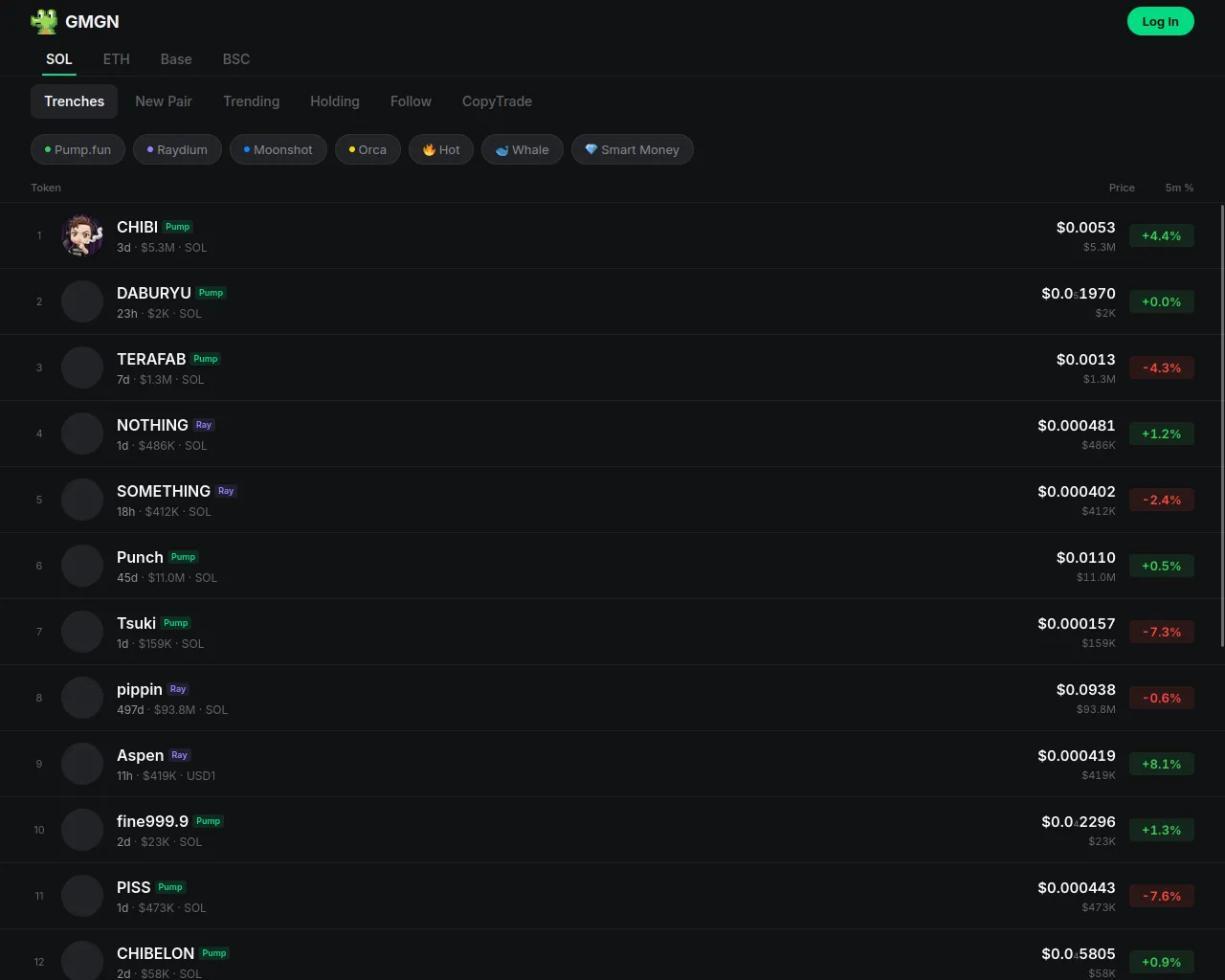Open the Trending tab
The image size is (1225, 980).
(x=252, y=101)
